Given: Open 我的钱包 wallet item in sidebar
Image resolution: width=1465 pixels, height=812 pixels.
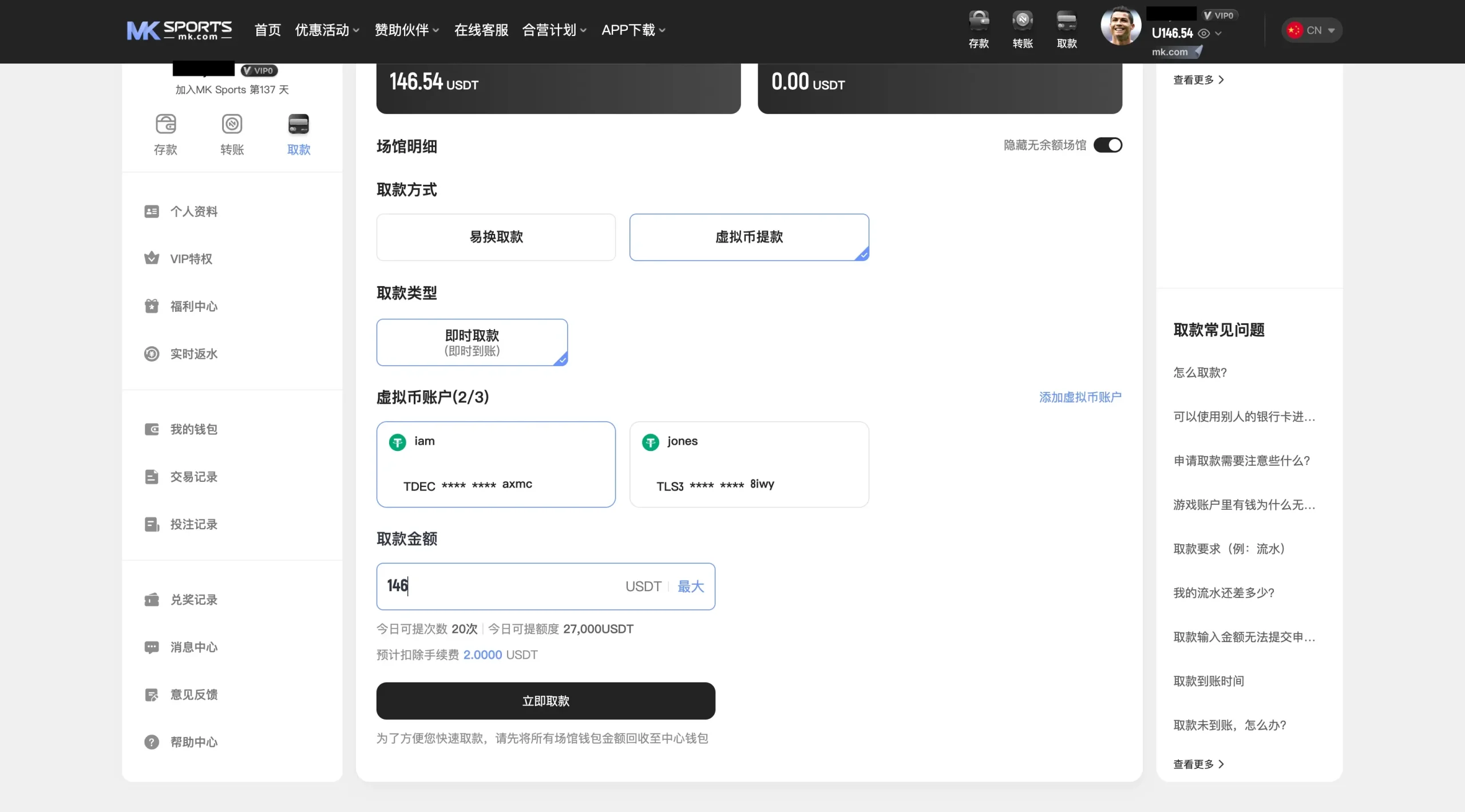Looking at the screenshot, I should (193, 429).
